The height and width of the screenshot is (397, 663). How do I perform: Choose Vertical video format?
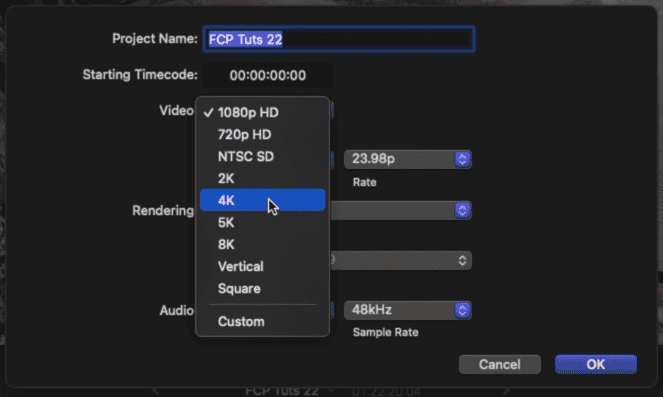(262, 266)
